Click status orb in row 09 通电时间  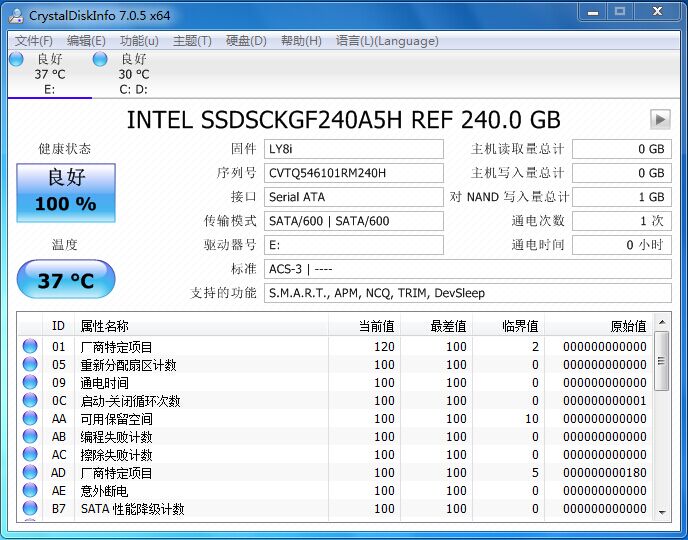30,382
